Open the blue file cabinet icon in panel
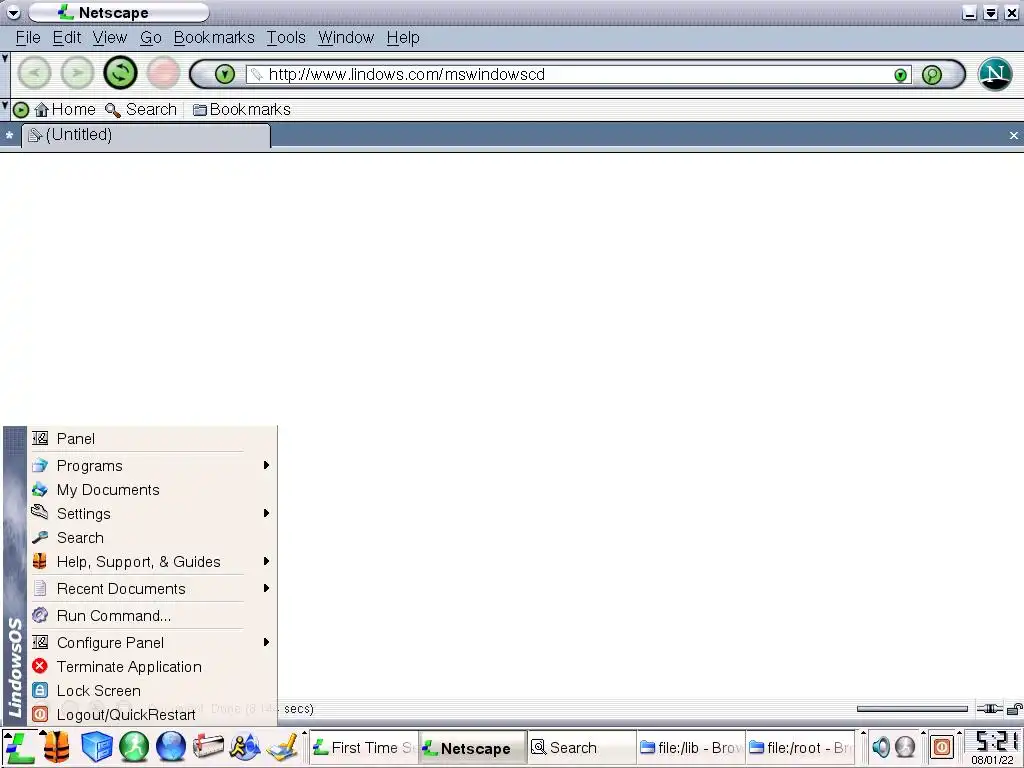The image size is (1024, 768). (x=97, y=748)
